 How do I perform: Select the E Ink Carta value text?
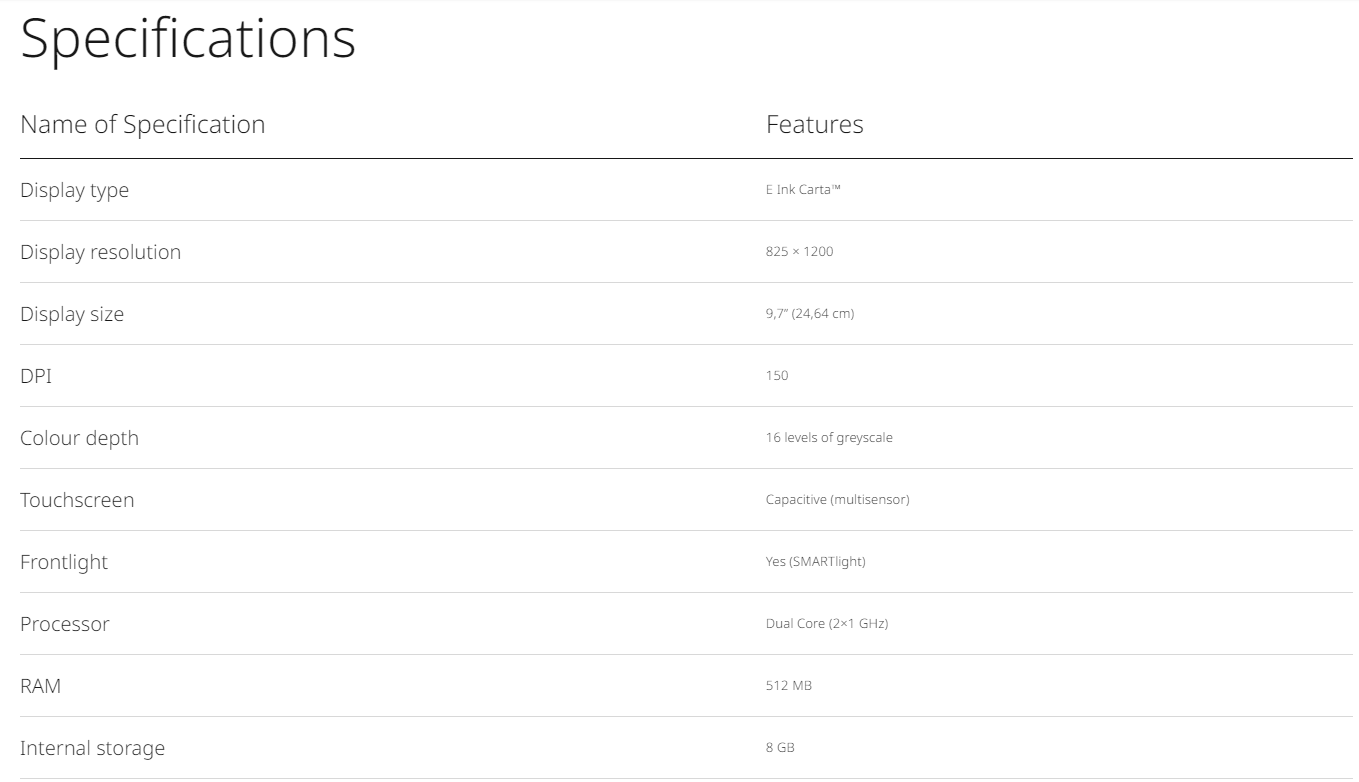tap(803, 190)
